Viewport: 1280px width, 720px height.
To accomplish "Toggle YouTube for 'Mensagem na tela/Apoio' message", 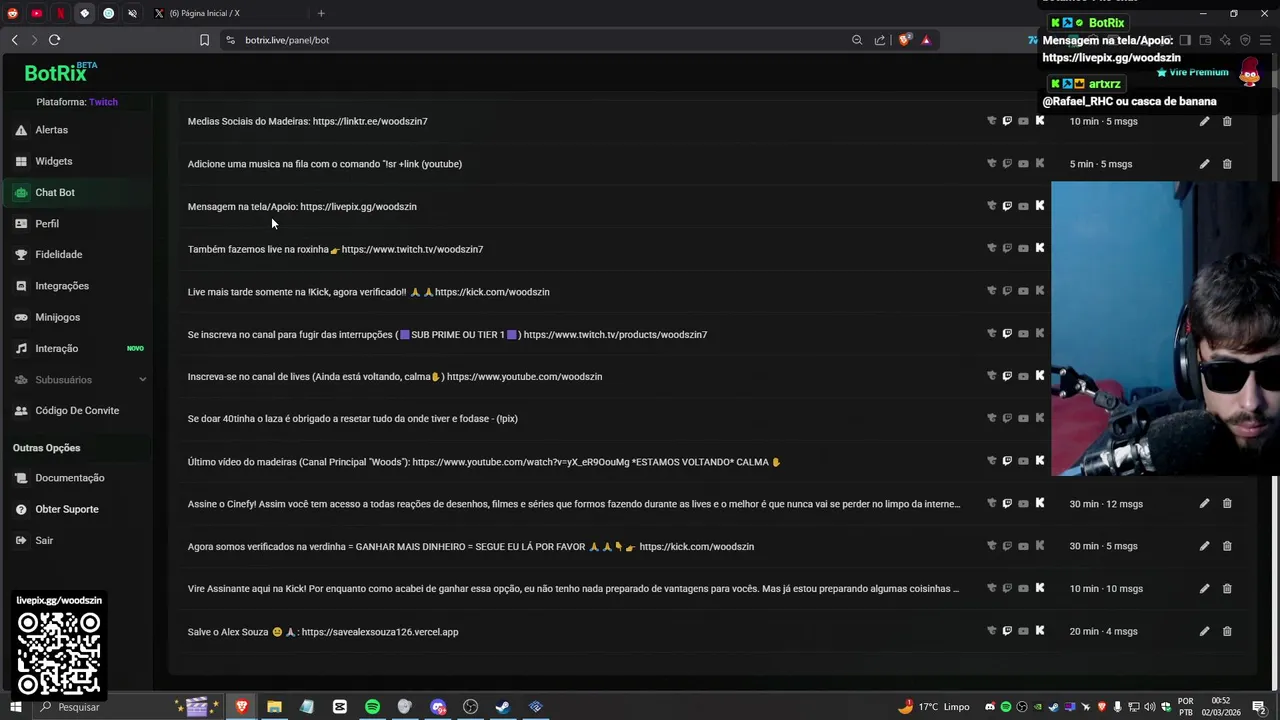I will tap(1023, 206).
